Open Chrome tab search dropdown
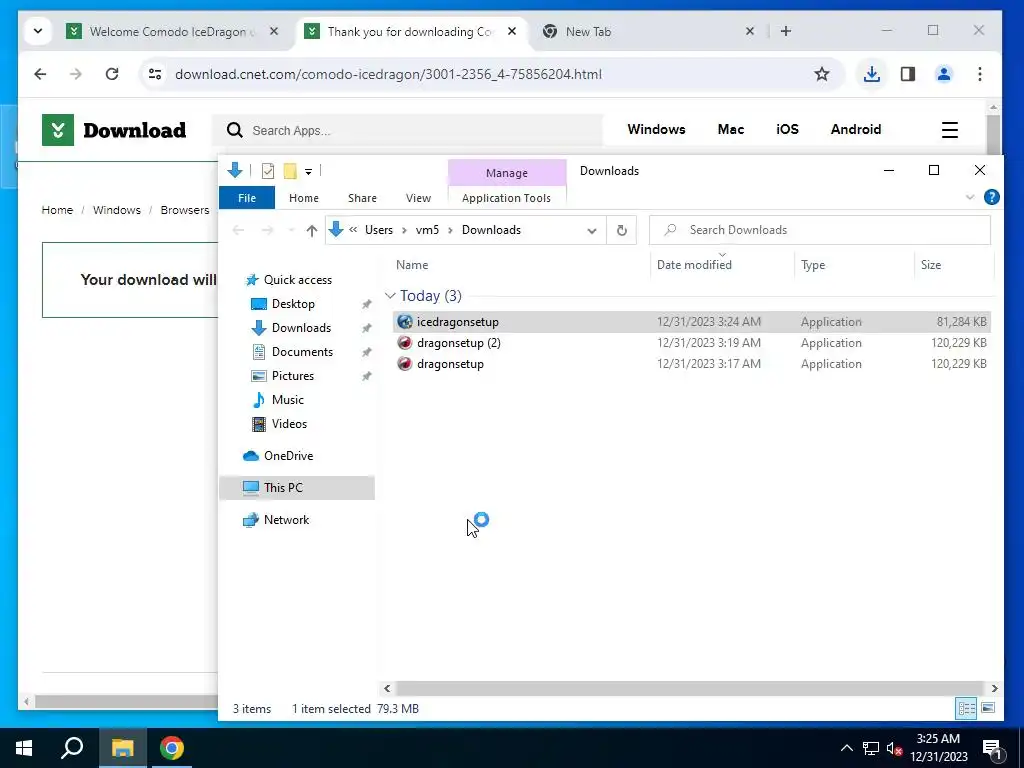This screenshot has width=1024, height=768. tap(38, 31)
